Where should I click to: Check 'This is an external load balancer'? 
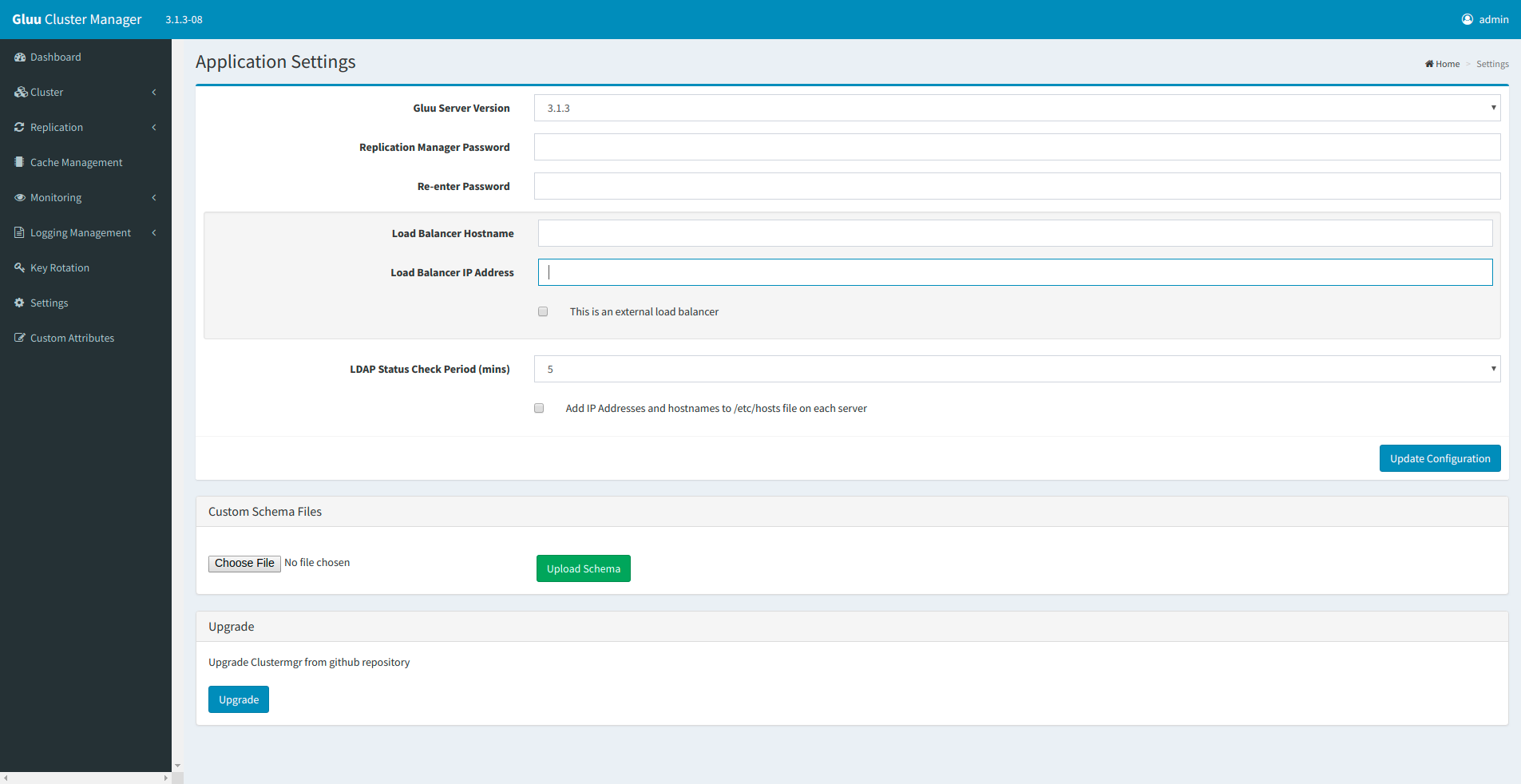point(543,312)
